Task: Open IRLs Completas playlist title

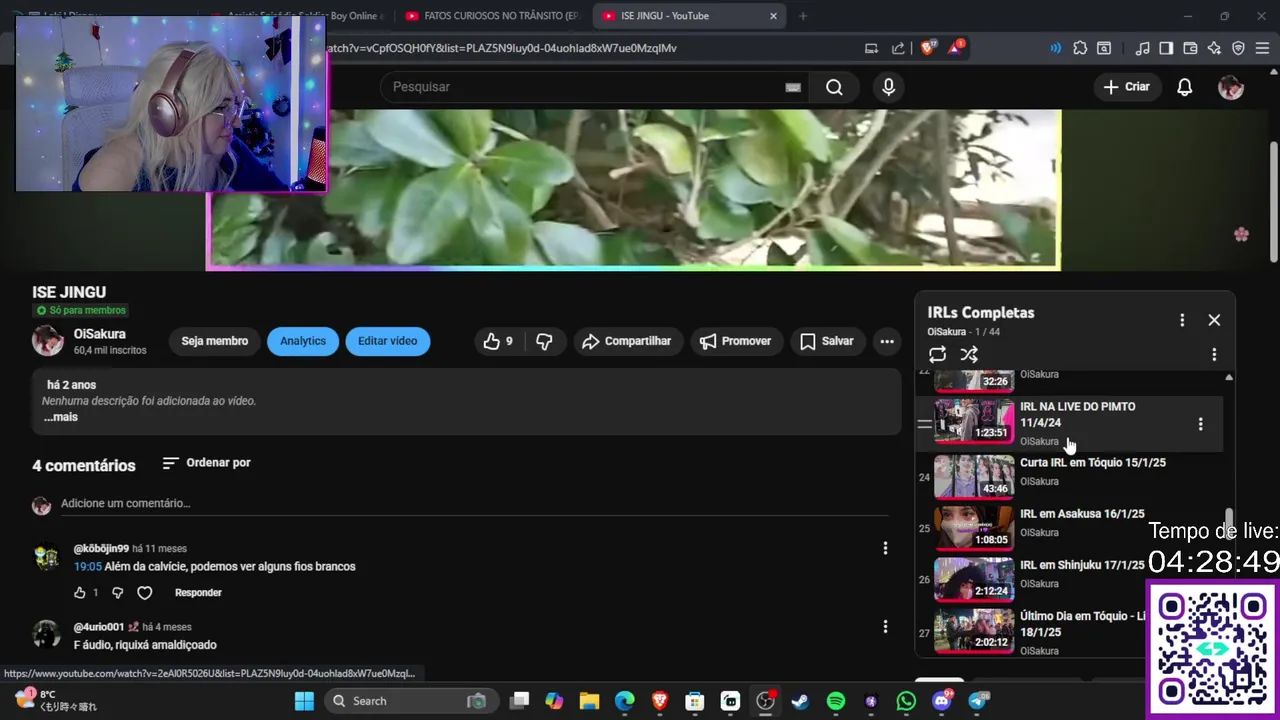Action: point(980,313)
